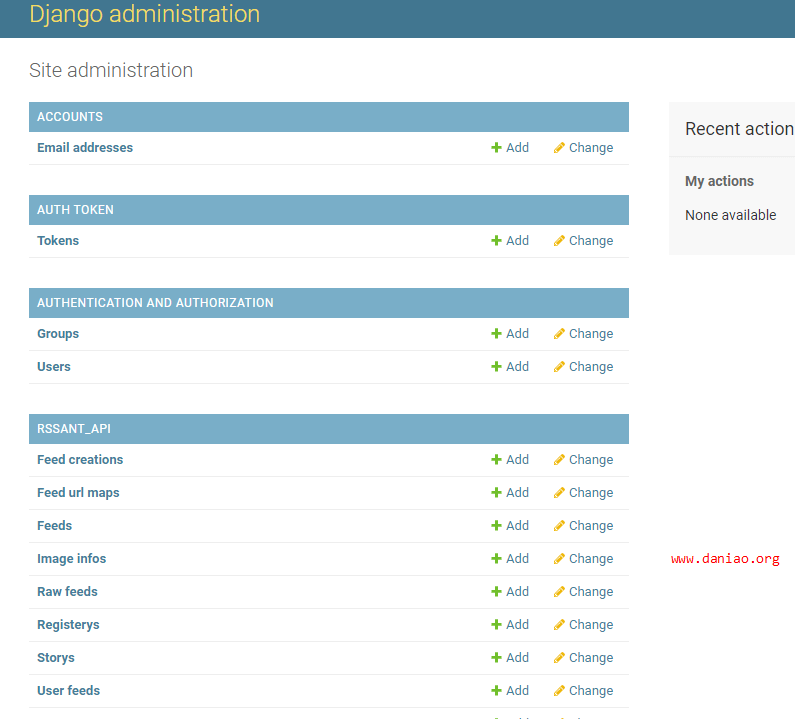The width and height of the screenshot is (795, 719).
Task: Click the pencil icon in the Tokens row
Action: pos(559,241)
